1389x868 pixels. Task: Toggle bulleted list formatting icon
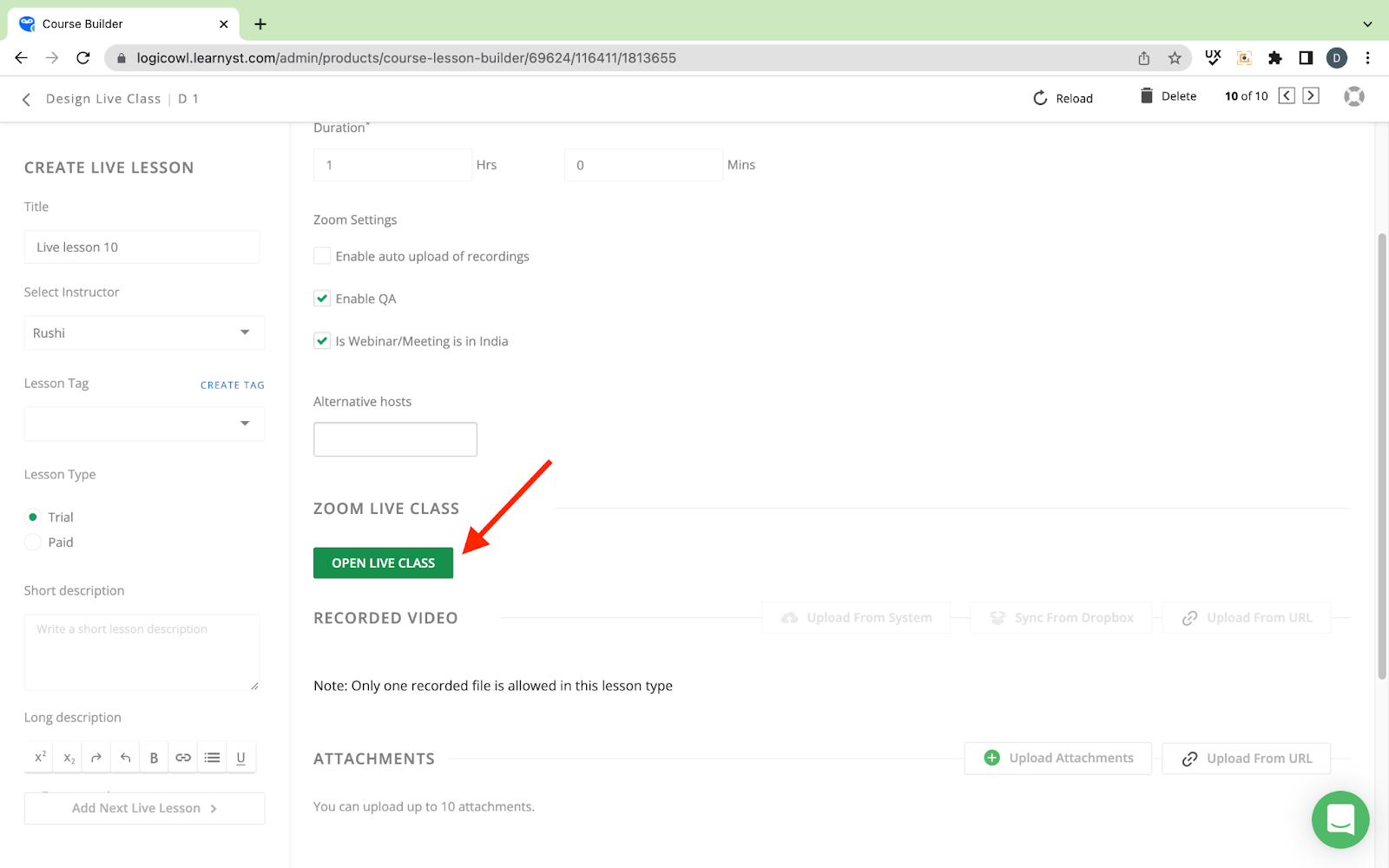click(x=212, y=758)
